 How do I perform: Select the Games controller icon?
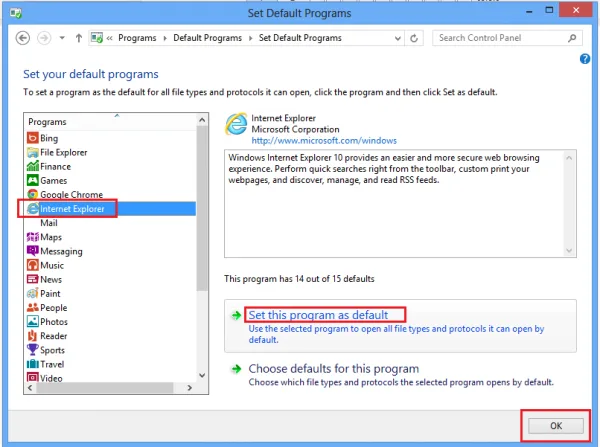tap(33, 180)
